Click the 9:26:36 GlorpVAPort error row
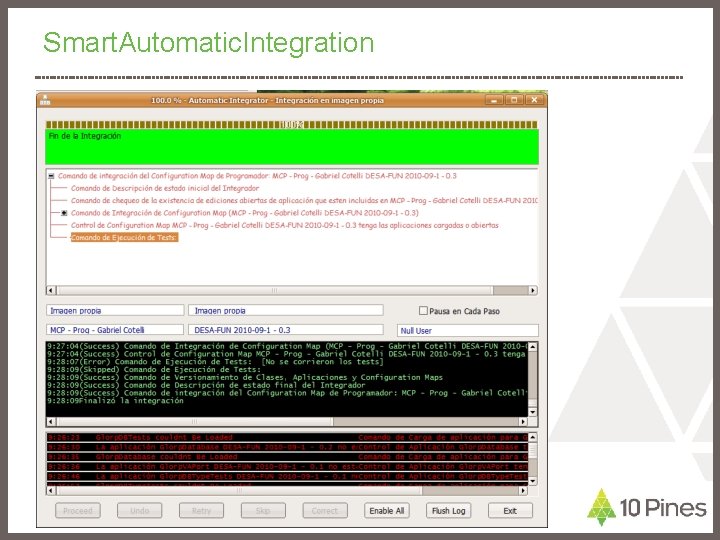720x540 pixels. [x=287, y=467]
